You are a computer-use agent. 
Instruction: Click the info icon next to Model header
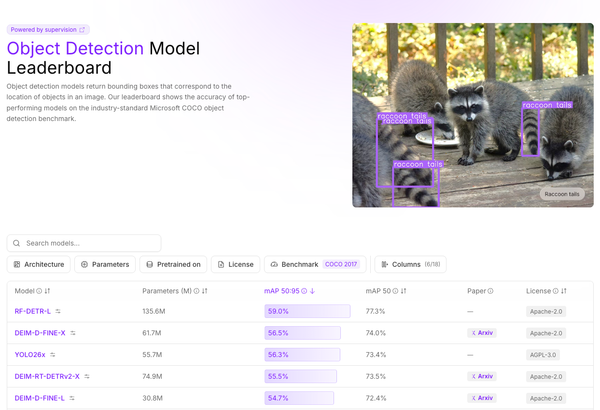coord(39,291)
